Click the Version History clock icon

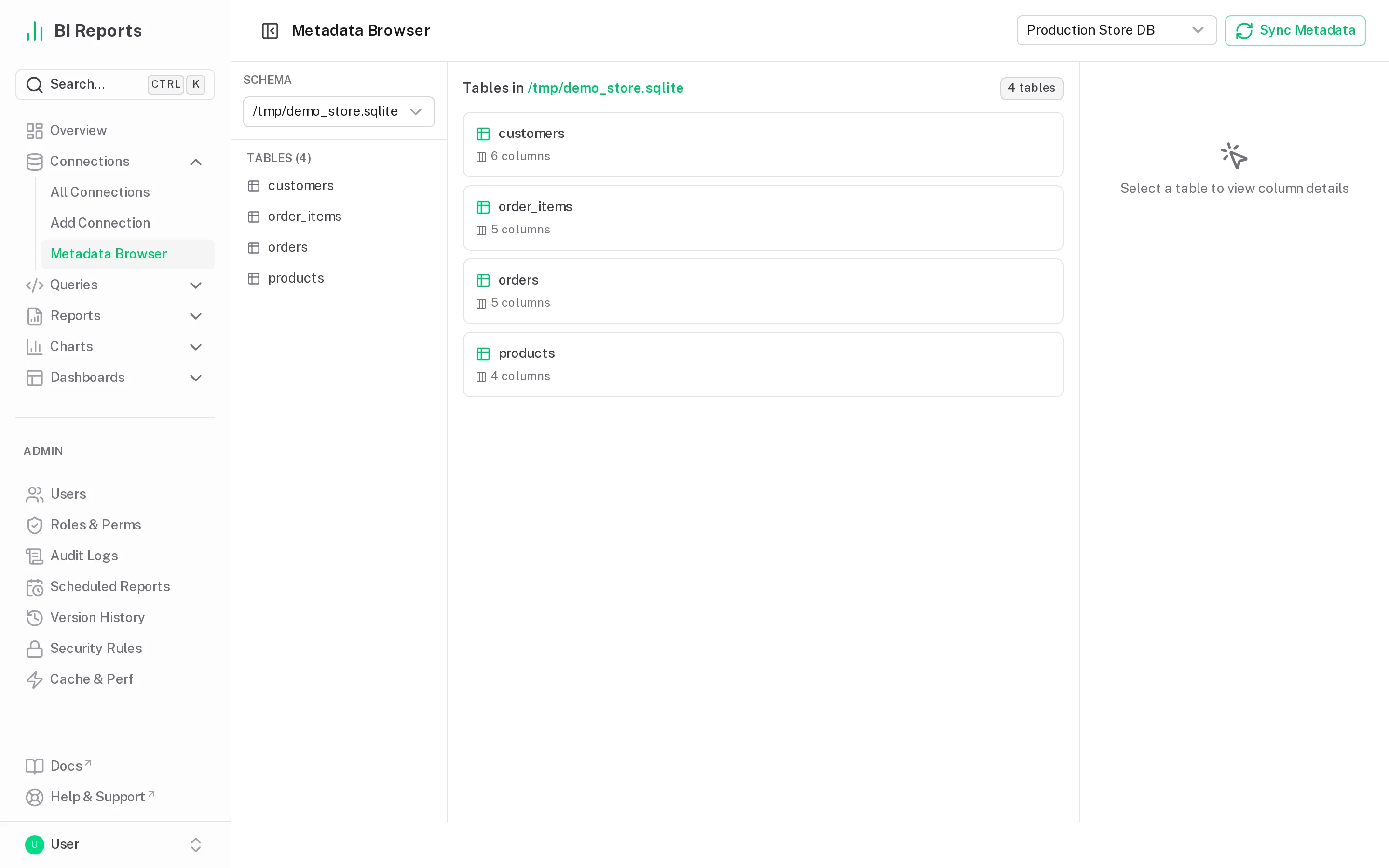point(34,618)
